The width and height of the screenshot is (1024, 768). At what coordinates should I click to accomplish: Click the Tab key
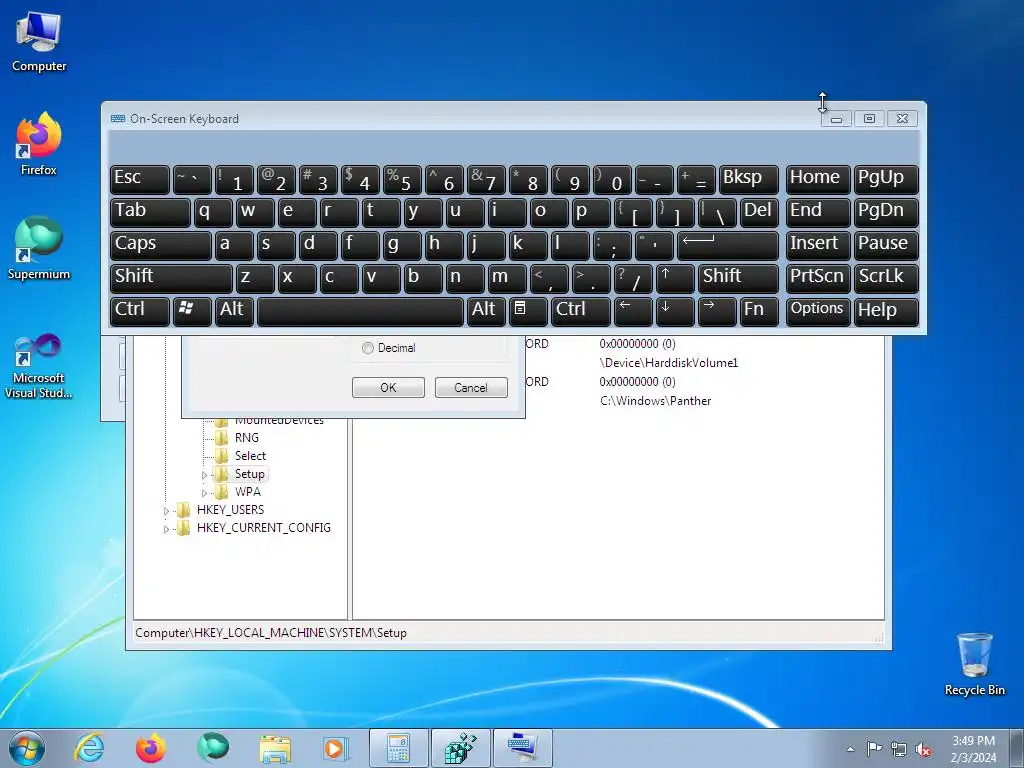coord(150,213)
